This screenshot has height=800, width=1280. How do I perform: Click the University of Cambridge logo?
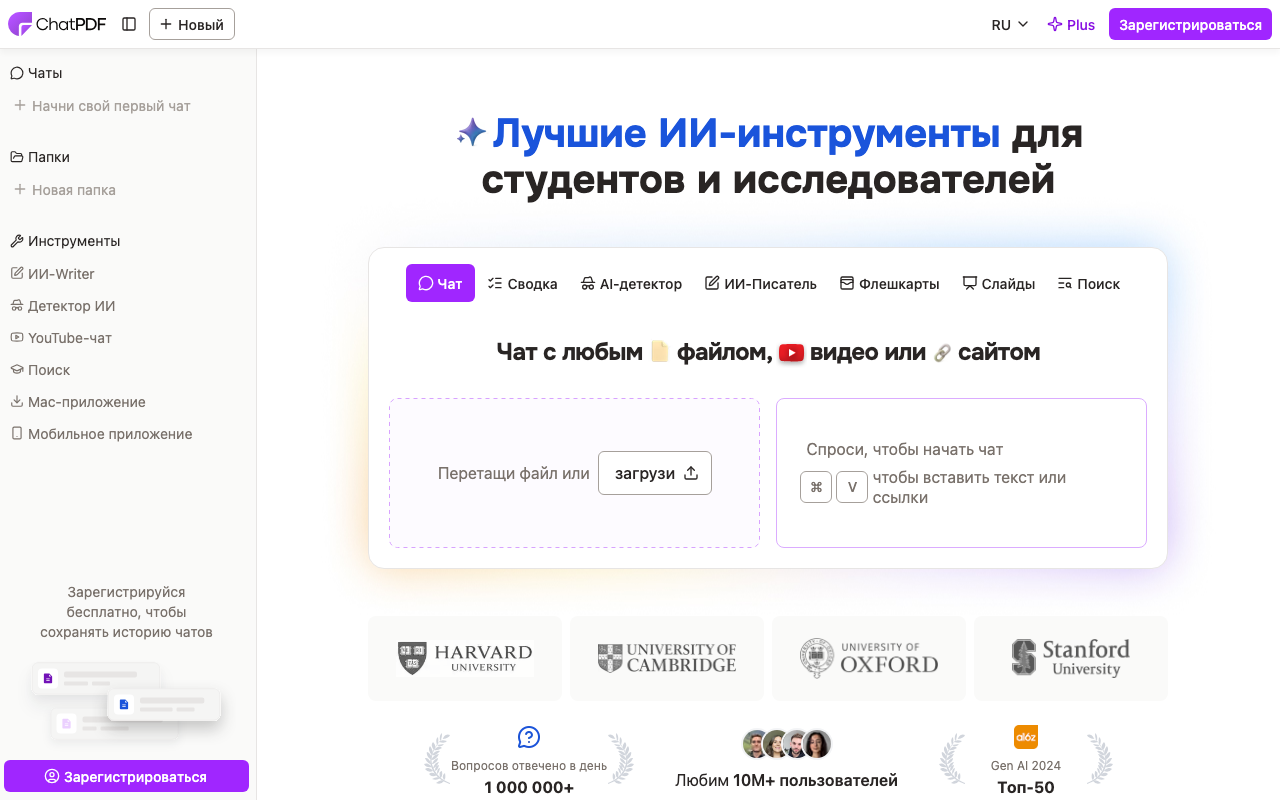[667, 658]
